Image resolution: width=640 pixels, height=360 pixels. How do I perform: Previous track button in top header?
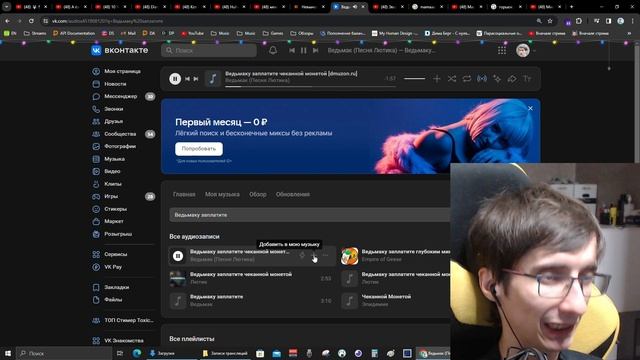click(x=292, y=50)
